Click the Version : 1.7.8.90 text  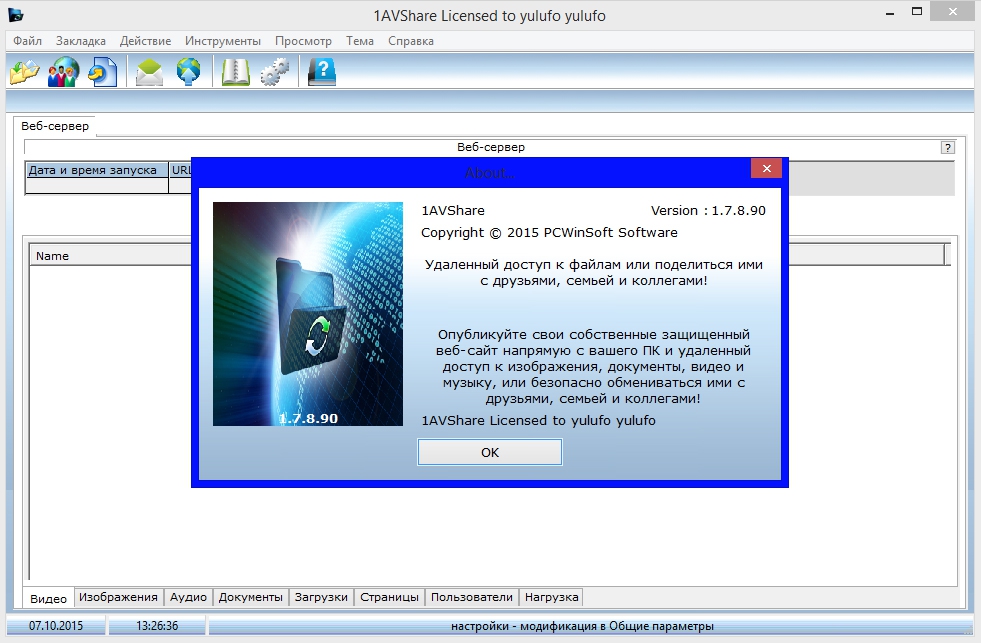[x=708, y=211]
